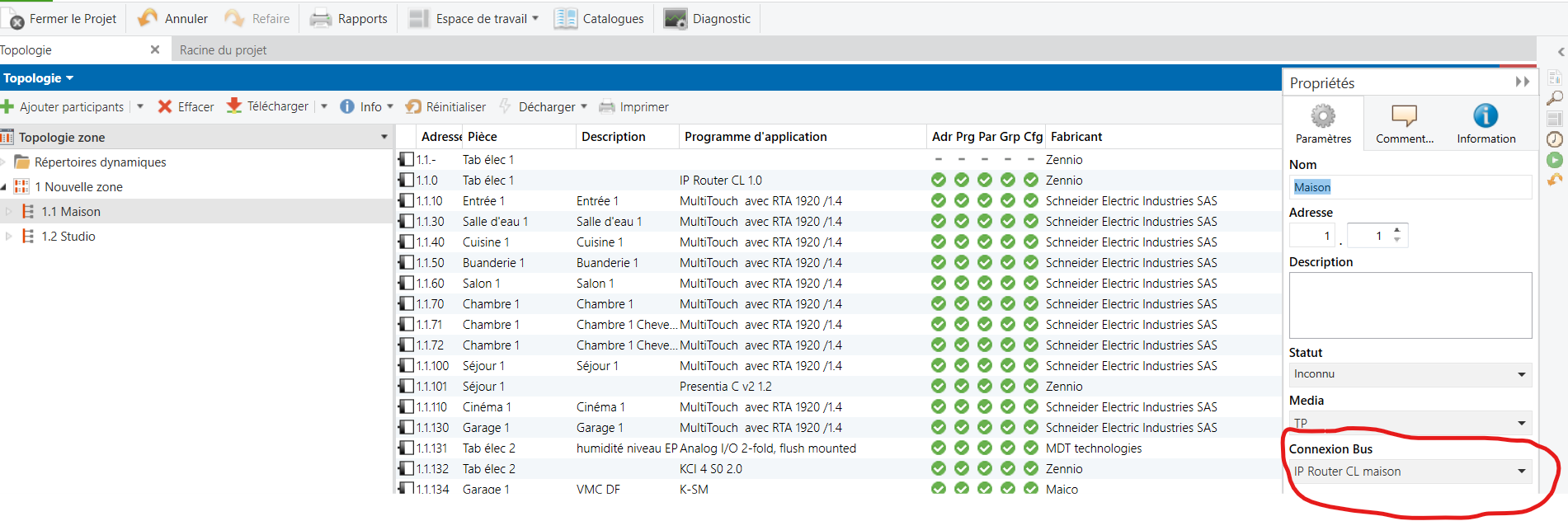The height and width of the screenshot is (521, 1568).
Task: Collapse the right sidebar with chevron arrow
Action: coord(1561,52)
